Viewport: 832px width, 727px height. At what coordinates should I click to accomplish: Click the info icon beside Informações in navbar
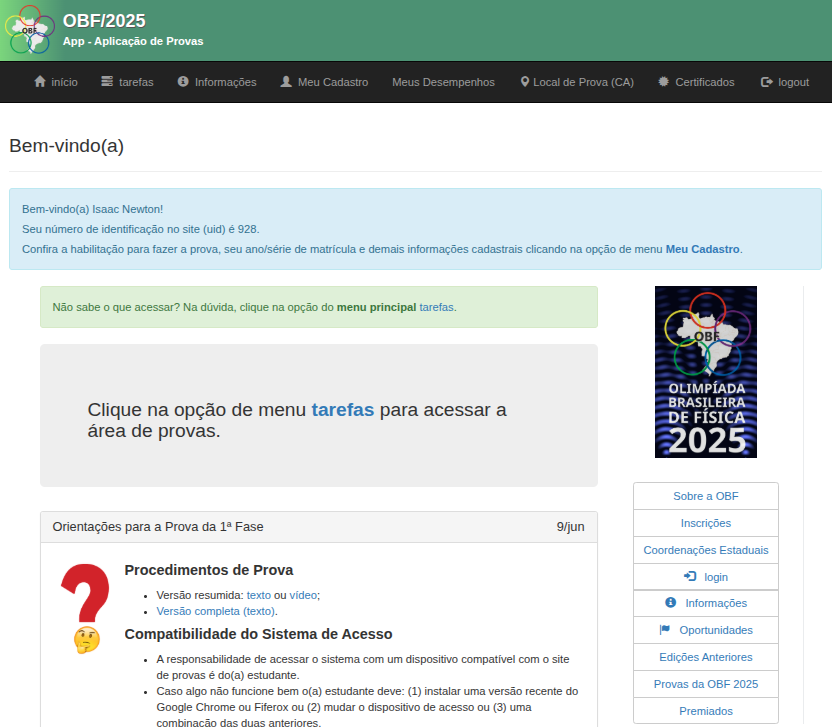183,82
